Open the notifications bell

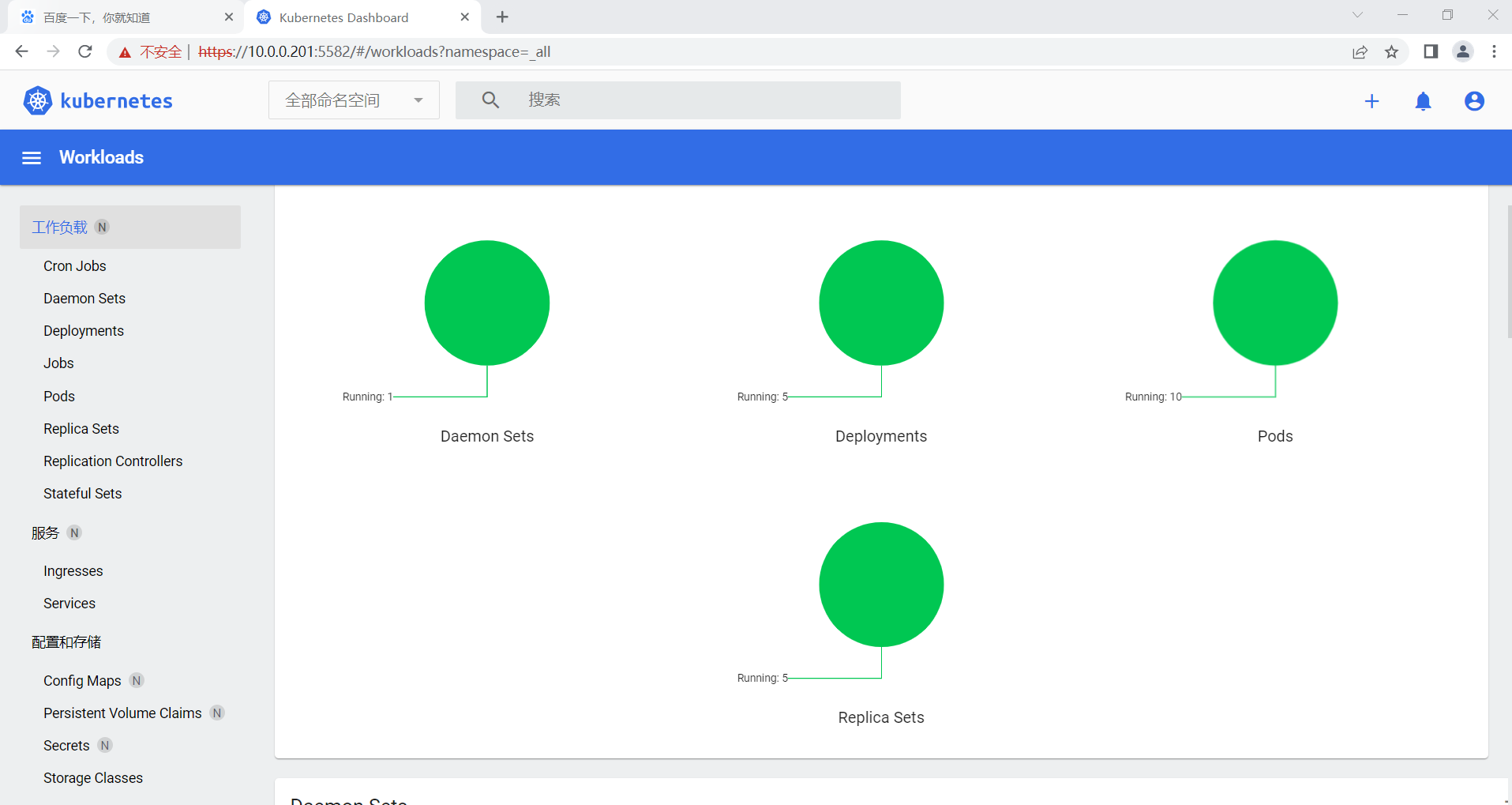tap(1423, 101)
